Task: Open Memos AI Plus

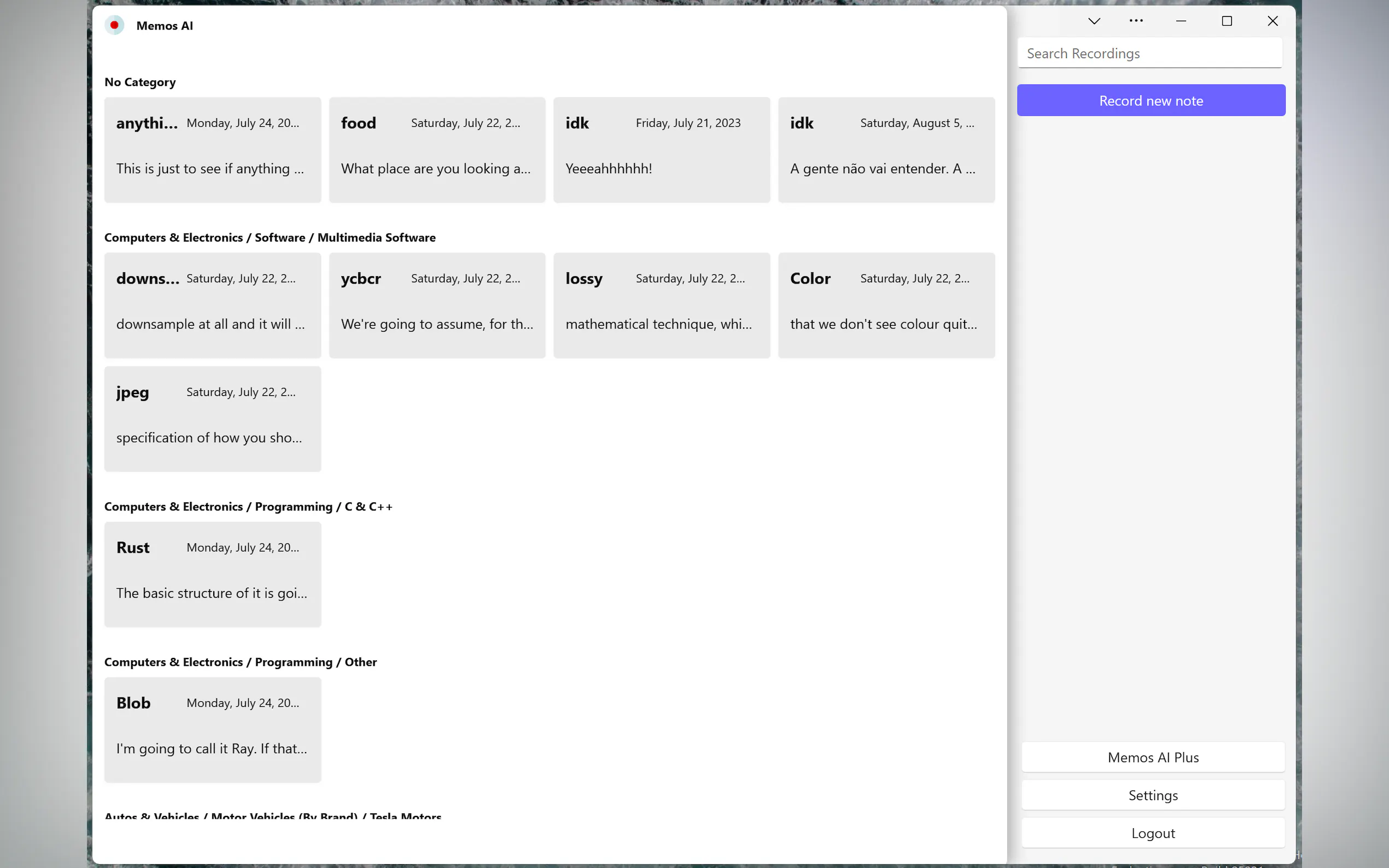Action: [1153, 757]
